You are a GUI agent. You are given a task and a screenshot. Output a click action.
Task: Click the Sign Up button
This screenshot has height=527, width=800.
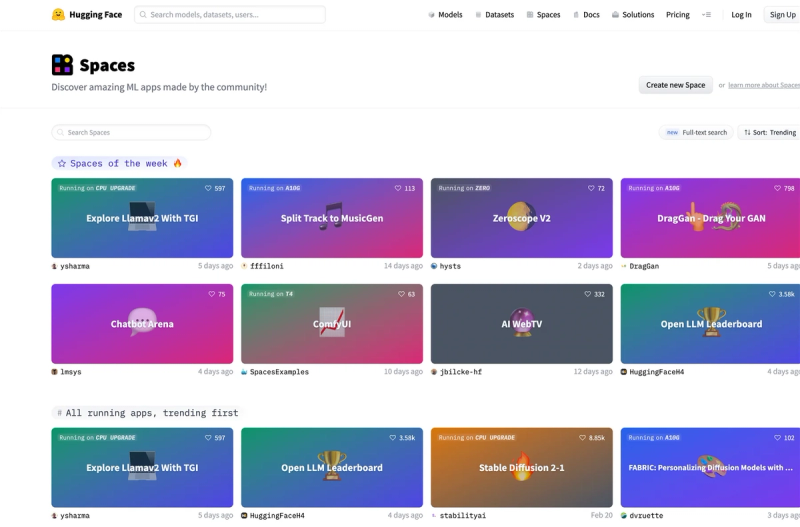click(x=782, y=15)
